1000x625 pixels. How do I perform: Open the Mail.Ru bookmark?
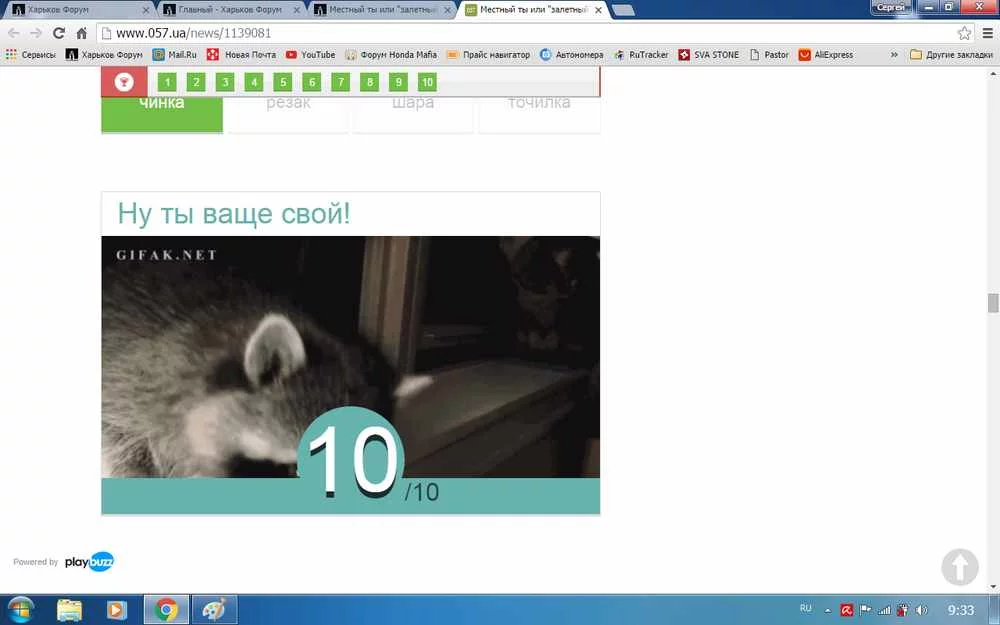pos(175,55)
